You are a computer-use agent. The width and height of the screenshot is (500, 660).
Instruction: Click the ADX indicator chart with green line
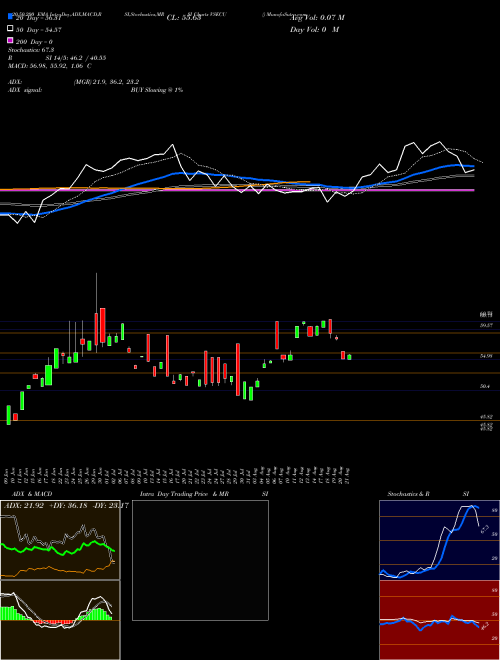(60, 540)
